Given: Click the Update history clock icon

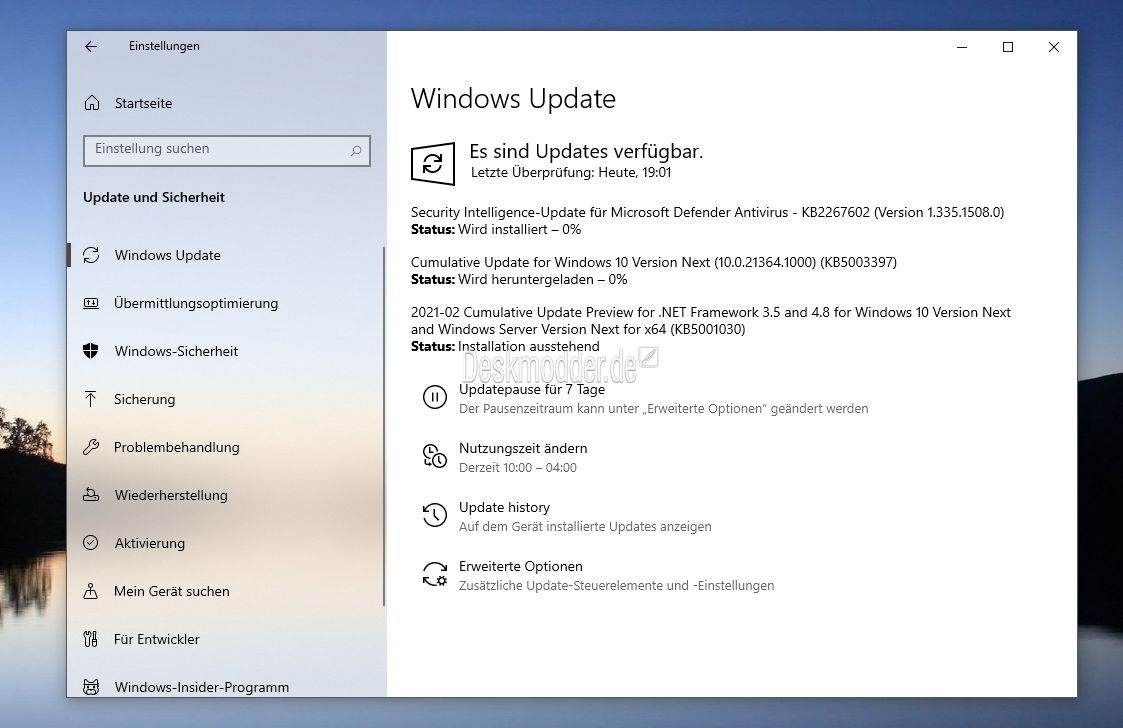Looking at the screenshot, I should [435, 514].
